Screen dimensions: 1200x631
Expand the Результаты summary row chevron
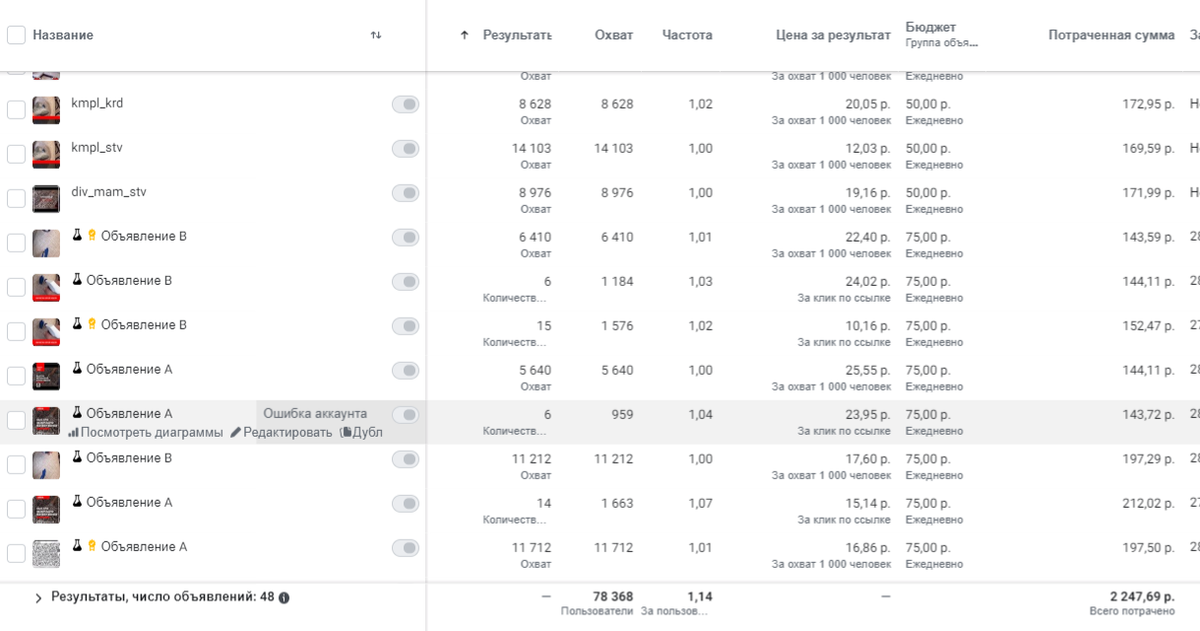pyautogui.click(x=39, y=598)
